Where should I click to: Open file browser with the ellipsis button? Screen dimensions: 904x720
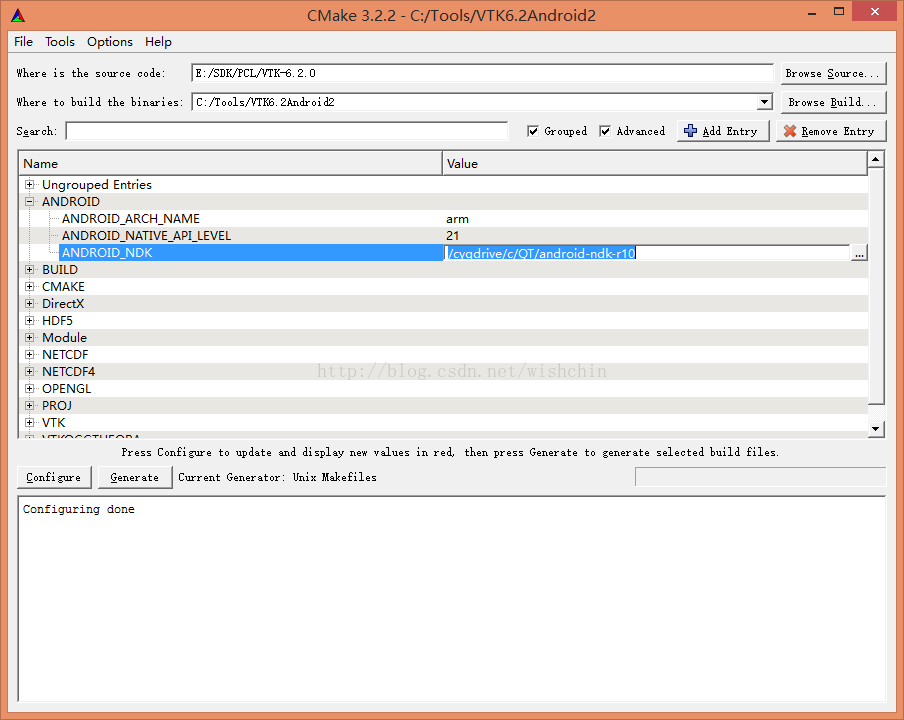(859, 253)
